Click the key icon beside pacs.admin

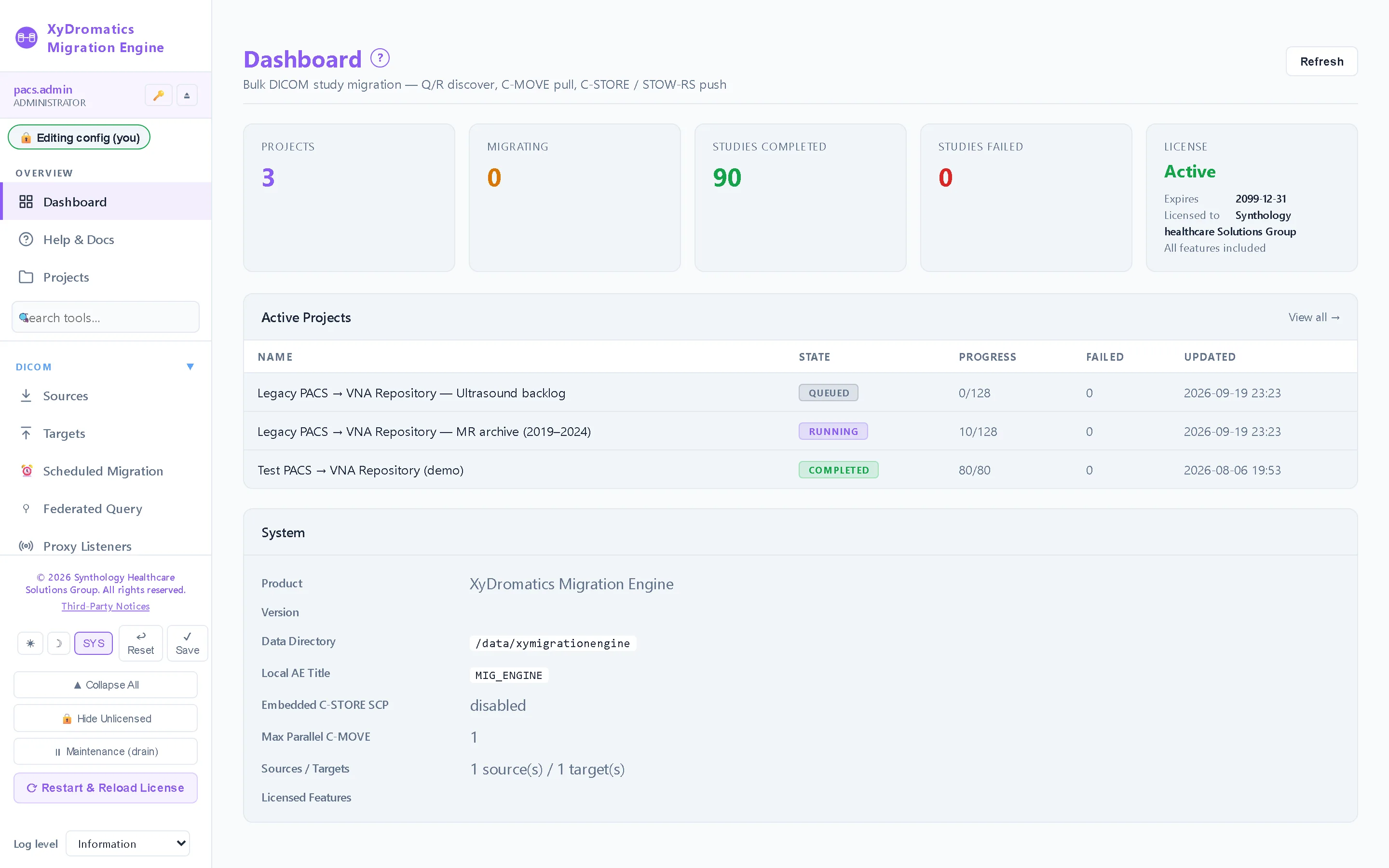pos(158,95)
